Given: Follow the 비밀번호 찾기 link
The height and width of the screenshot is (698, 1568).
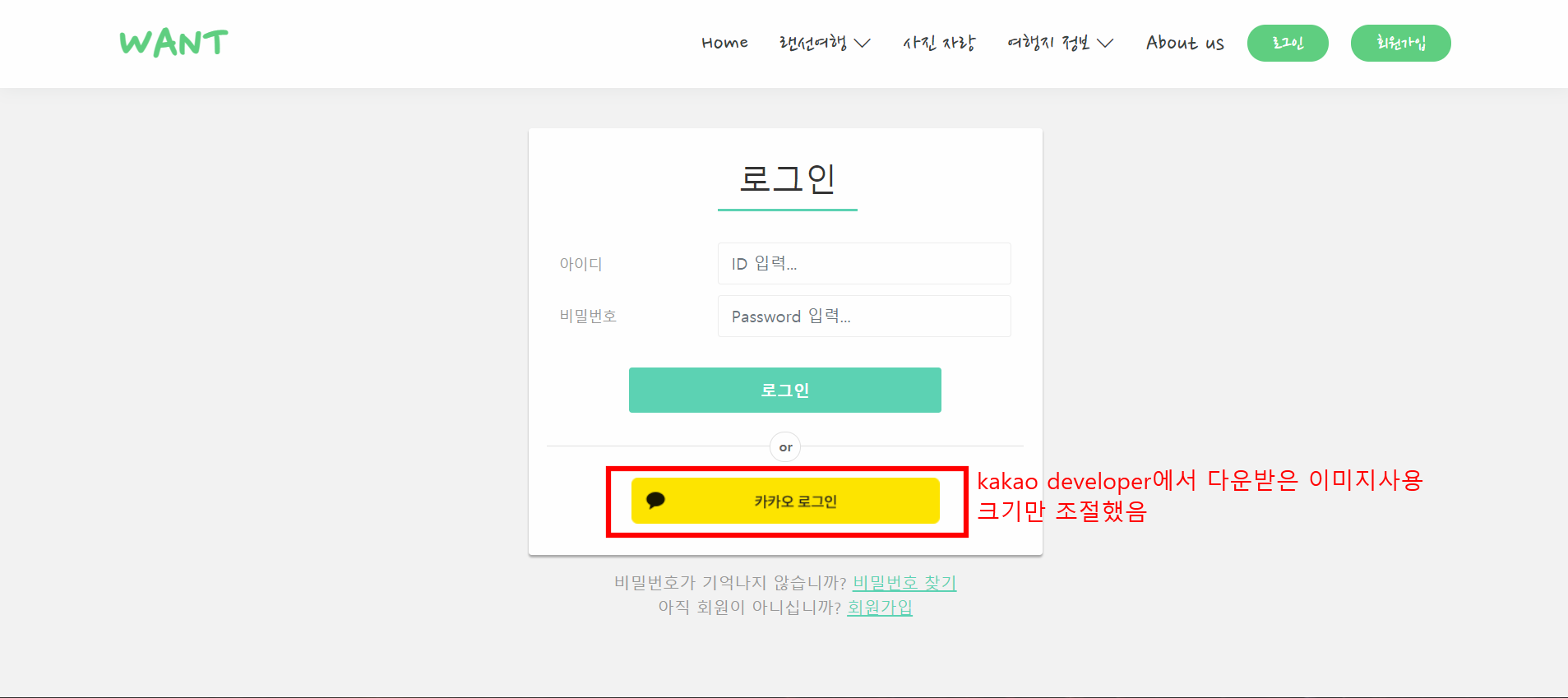Looking at the screenshot, I should 904,582.
